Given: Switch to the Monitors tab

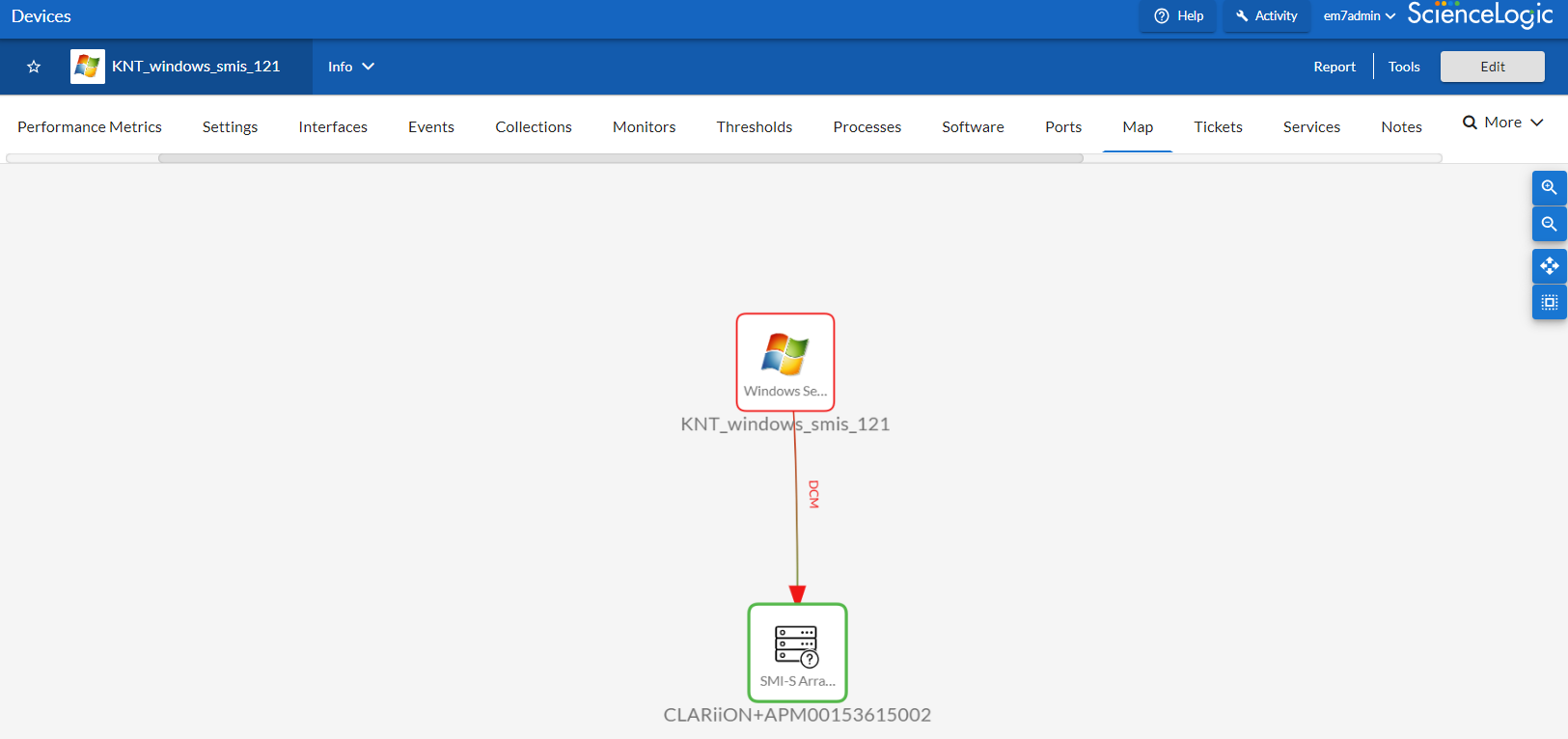Looking at the screenshot, I should (645, 126).
